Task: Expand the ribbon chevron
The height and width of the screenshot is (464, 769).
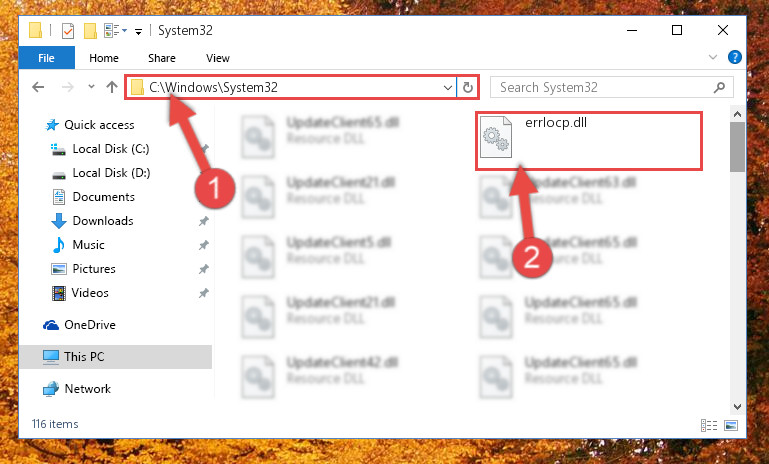Action: 713,57
